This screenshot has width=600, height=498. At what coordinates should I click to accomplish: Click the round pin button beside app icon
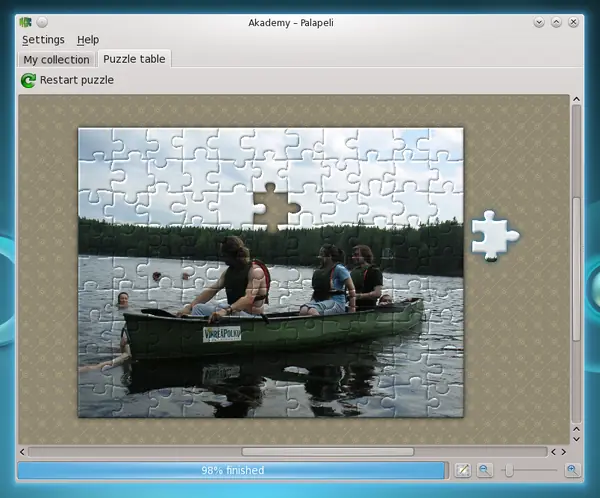[42, 22]
